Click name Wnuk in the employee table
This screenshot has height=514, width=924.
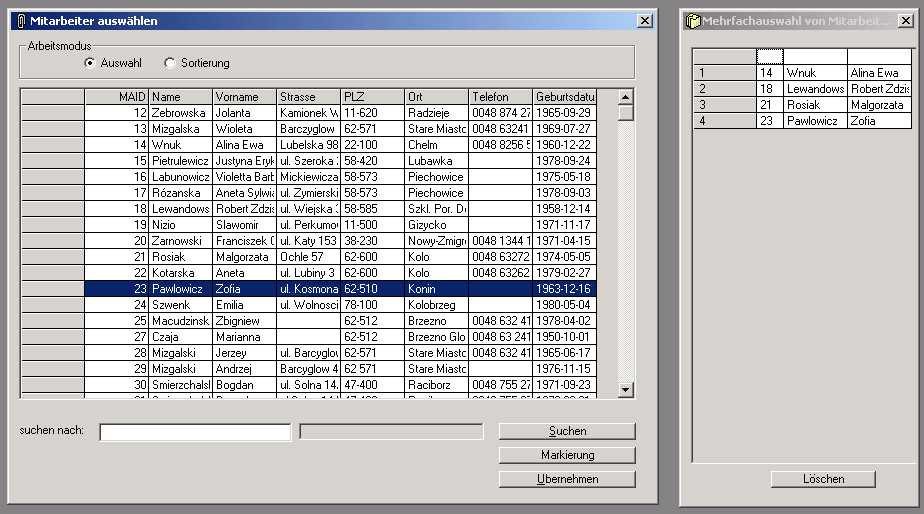(181, 144)
